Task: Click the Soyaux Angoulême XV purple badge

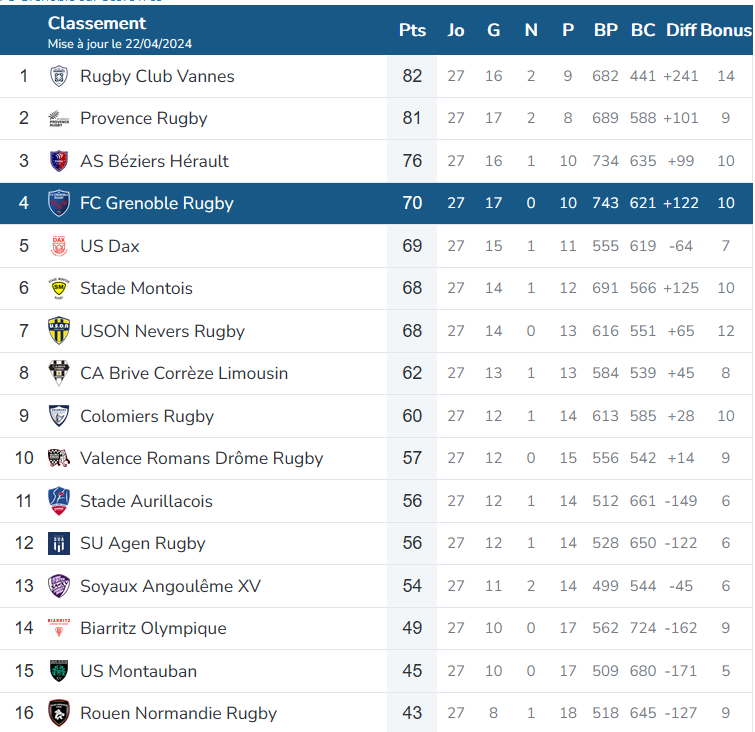Action: (59, 586)
